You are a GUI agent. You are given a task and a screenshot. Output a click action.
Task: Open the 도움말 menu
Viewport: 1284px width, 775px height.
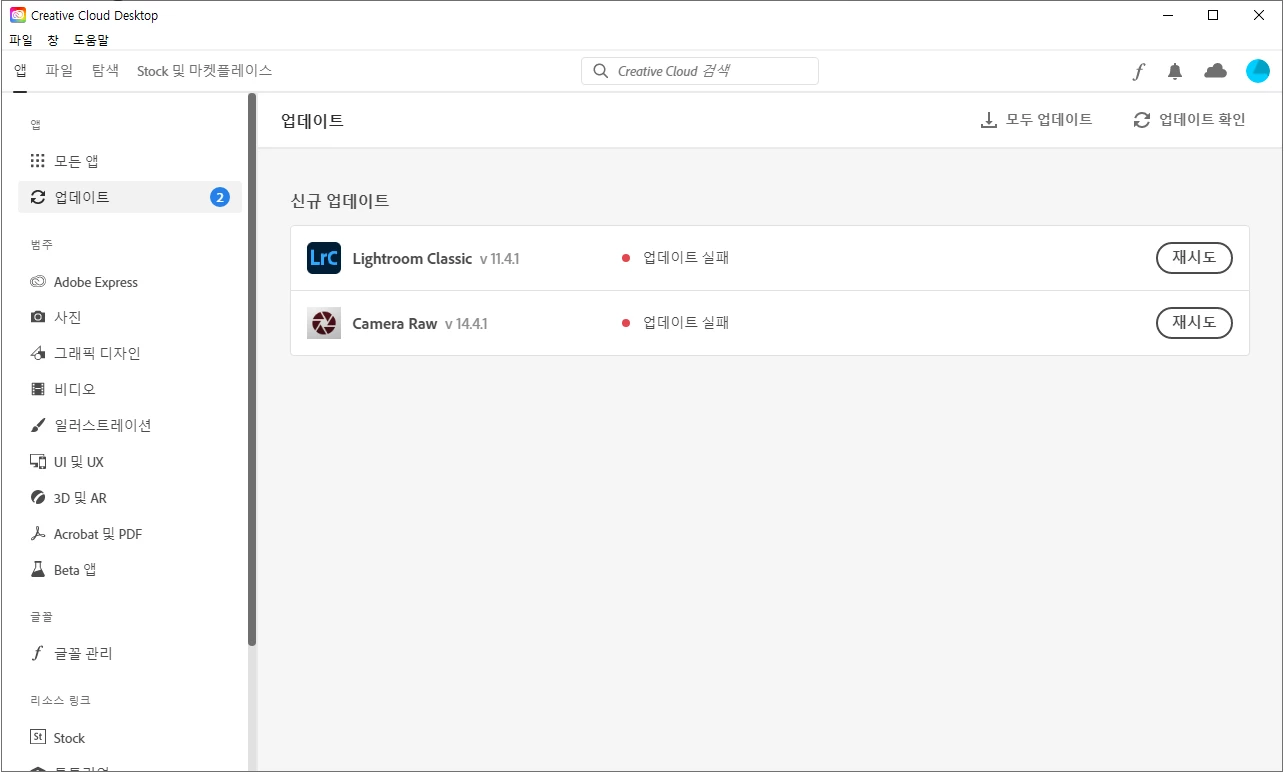point(91,40)
